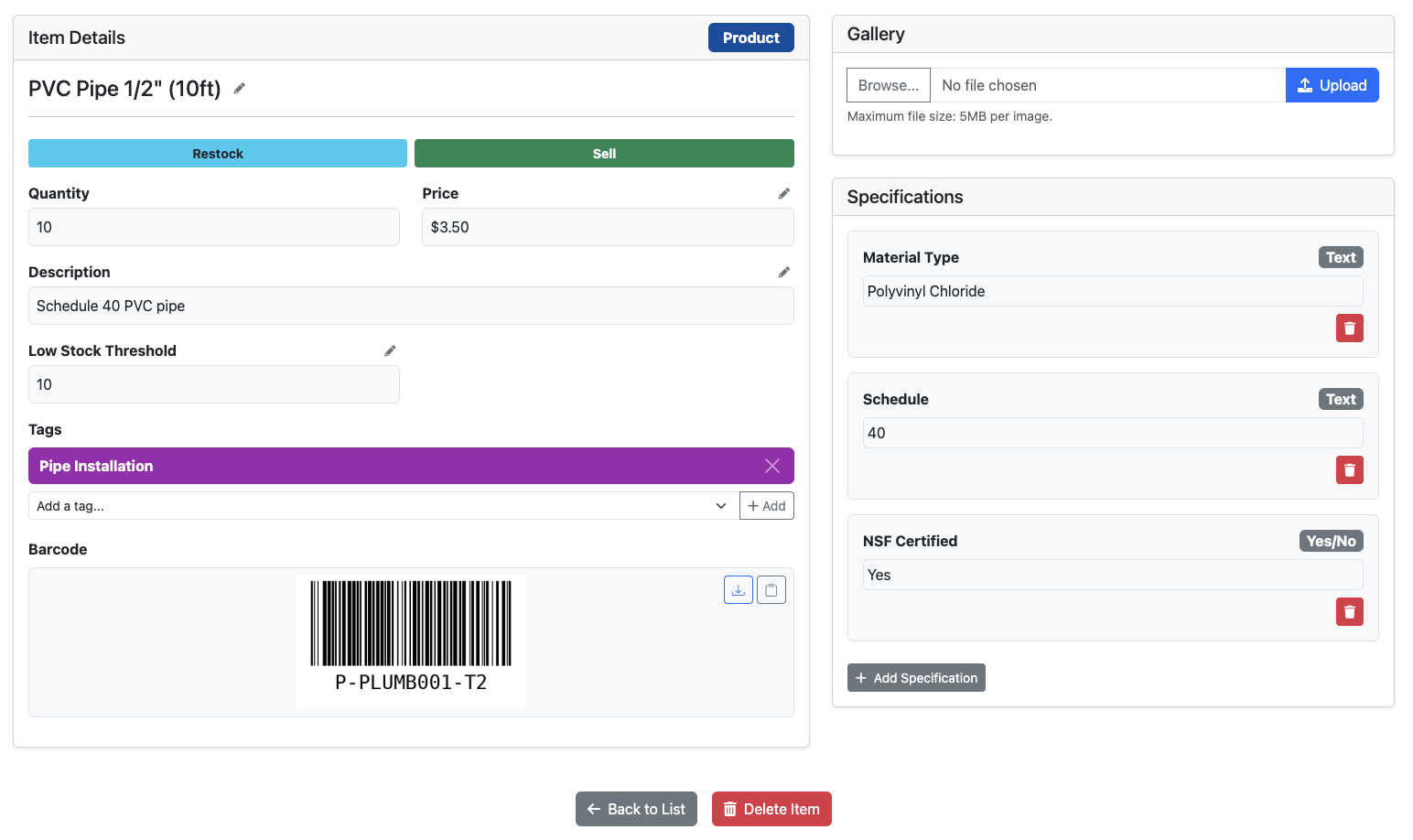Click the Text badge on Material Type
Screen dimensions: 1413x840
tap(1340, 257)
